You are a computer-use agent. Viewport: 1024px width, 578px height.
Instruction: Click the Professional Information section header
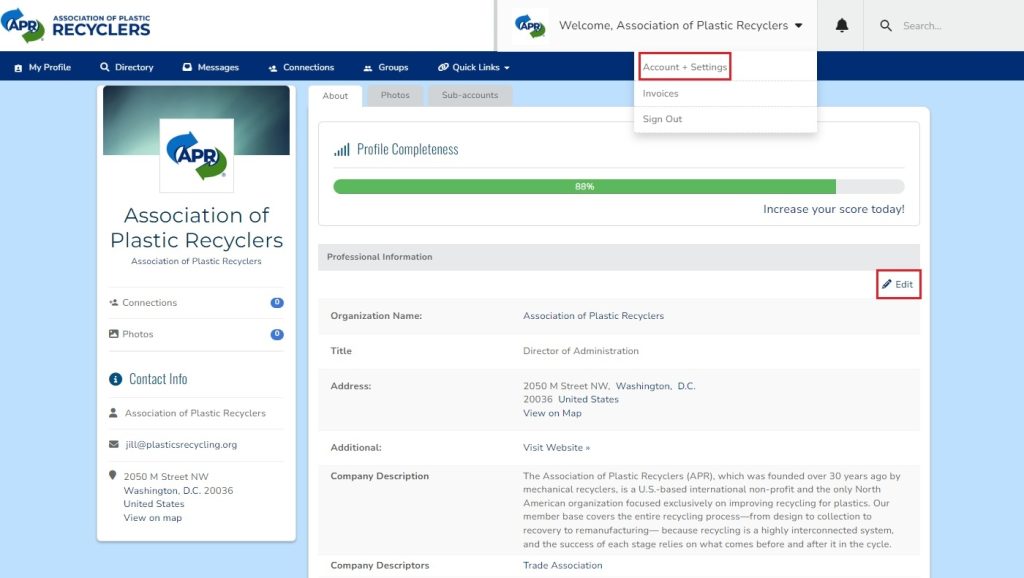pos(618,257)
